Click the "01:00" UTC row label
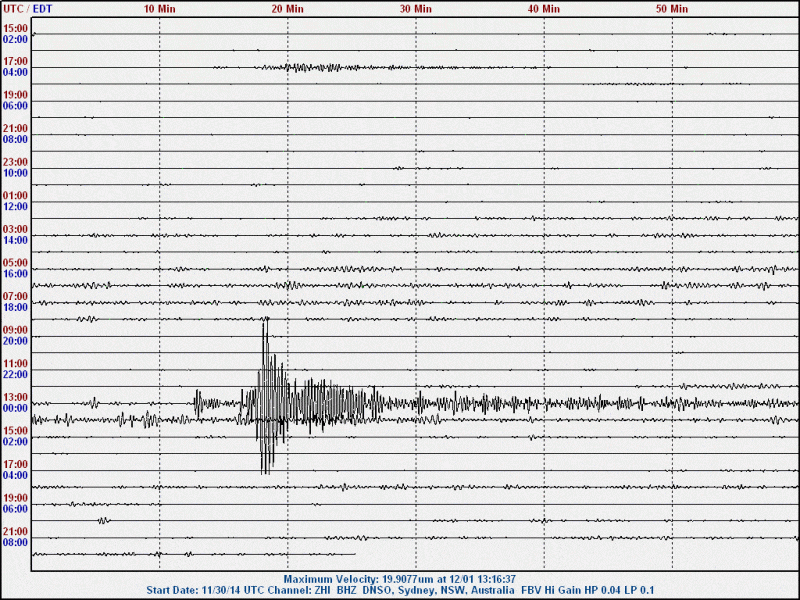The image size is (800, 600). 15,195
